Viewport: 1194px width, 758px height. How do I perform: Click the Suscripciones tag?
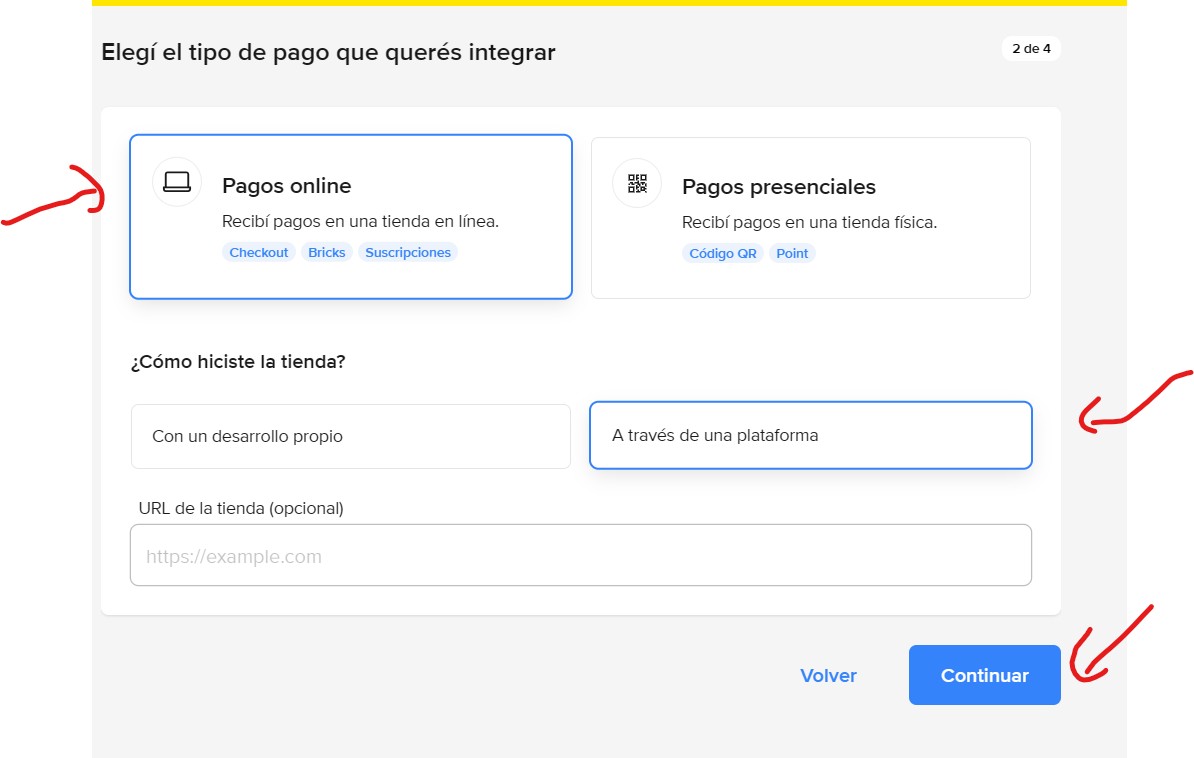pos(408,253)
